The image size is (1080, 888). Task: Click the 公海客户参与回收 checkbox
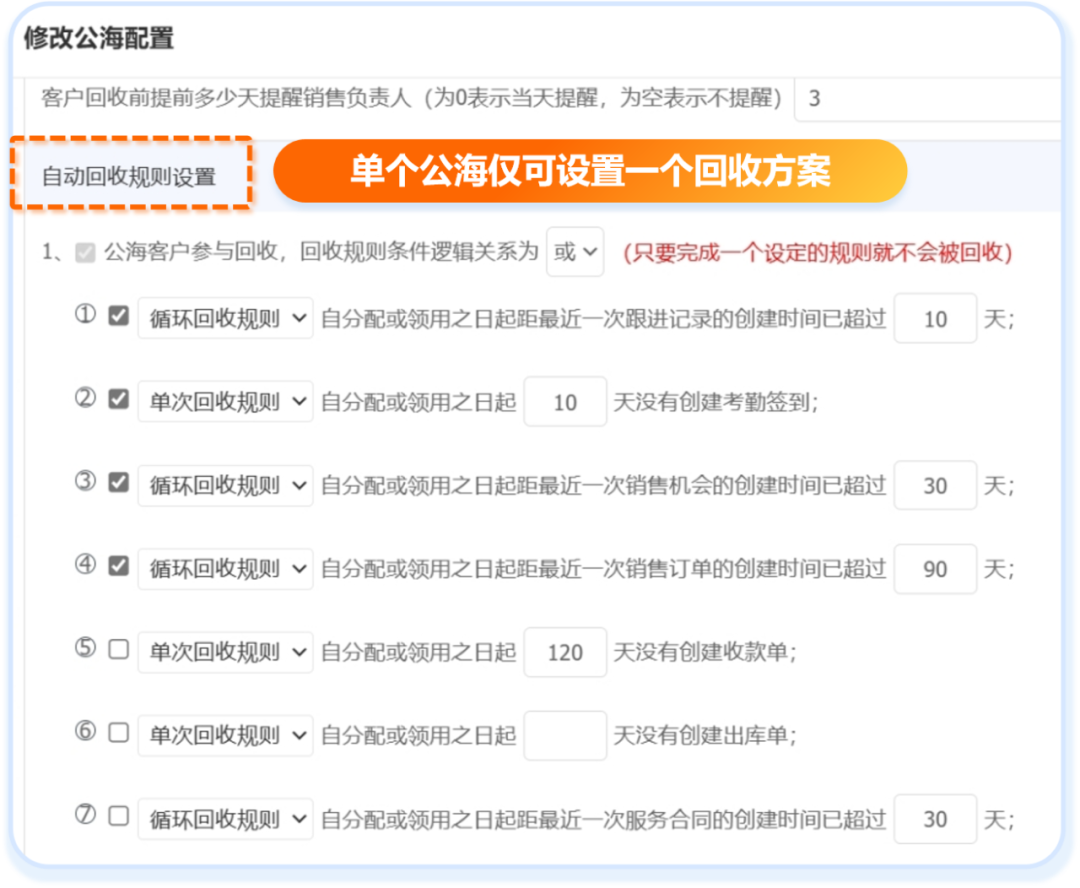coord(83,251)
